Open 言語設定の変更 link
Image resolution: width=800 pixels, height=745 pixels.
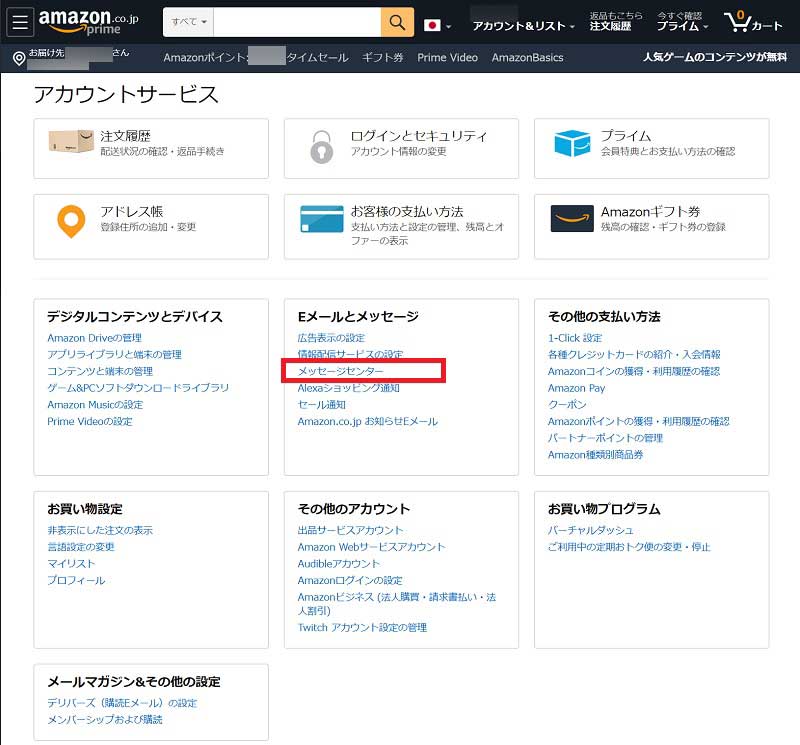[x=81, y=547]
